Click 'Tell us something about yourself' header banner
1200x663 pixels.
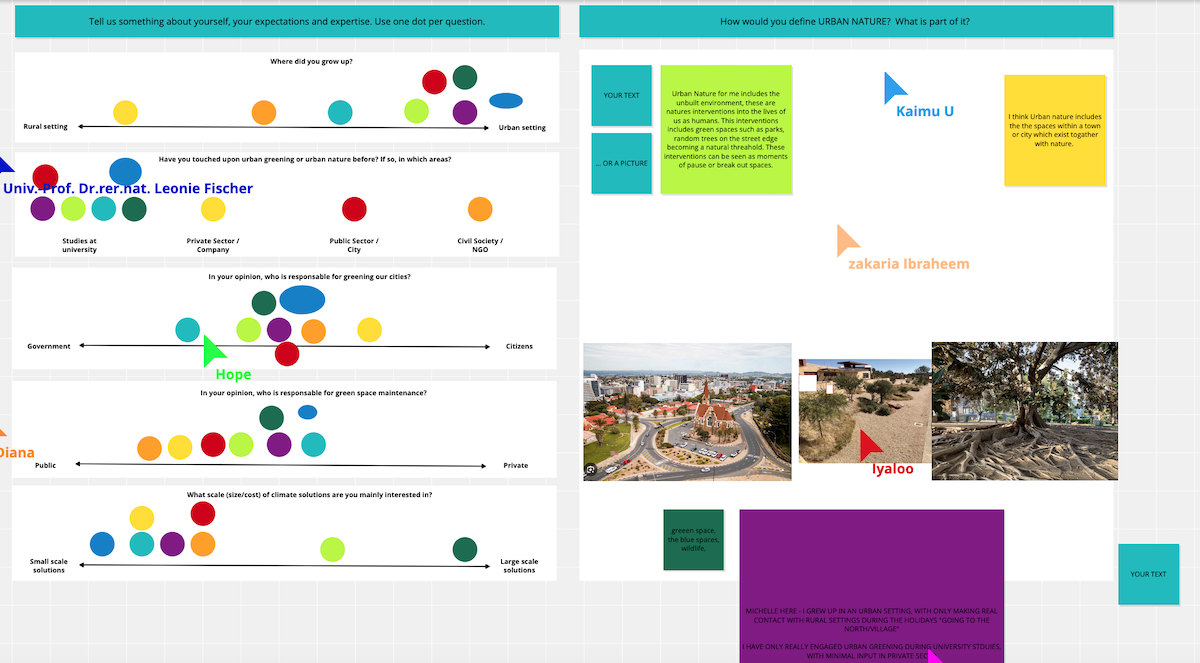coord(287,22)
